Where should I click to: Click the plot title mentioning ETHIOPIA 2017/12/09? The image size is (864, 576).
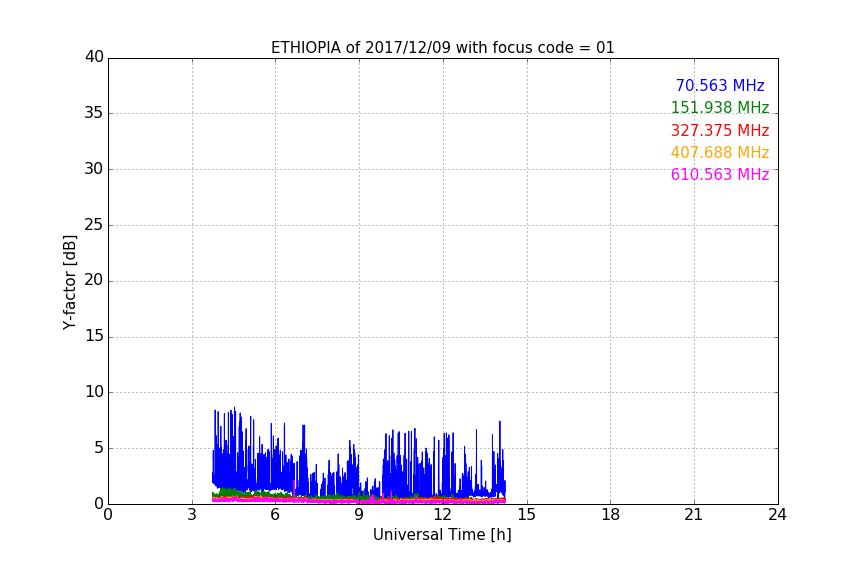click(x=442, y=48)
